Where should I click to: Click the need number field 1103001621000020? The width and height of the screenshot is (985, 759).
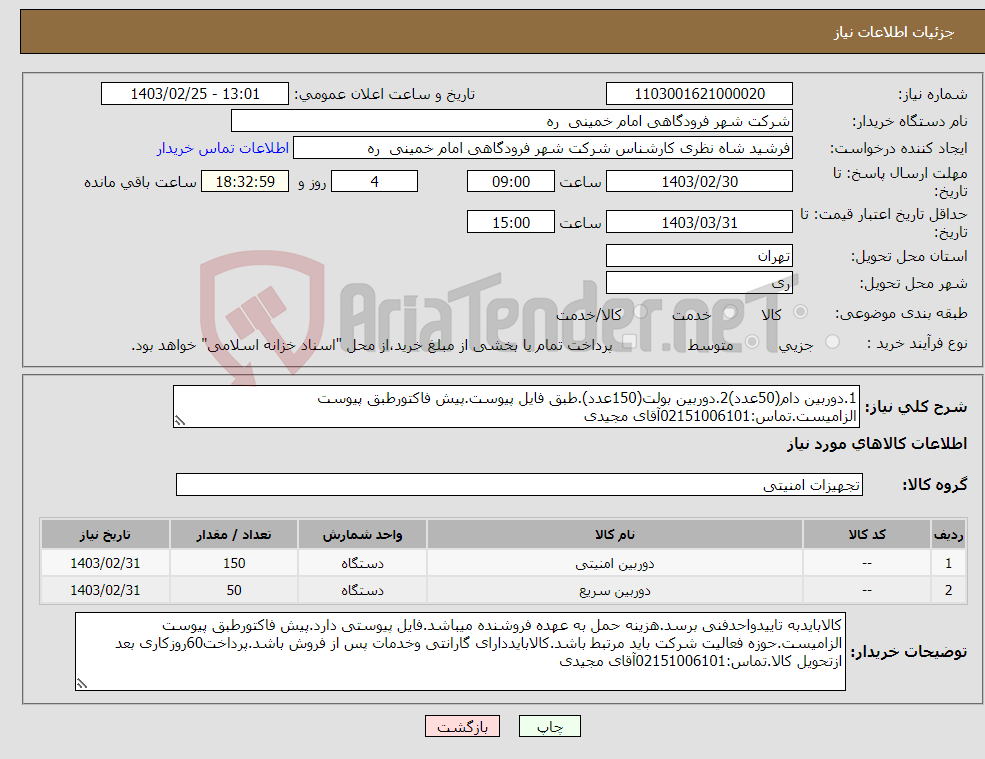(x=699, y=94)
